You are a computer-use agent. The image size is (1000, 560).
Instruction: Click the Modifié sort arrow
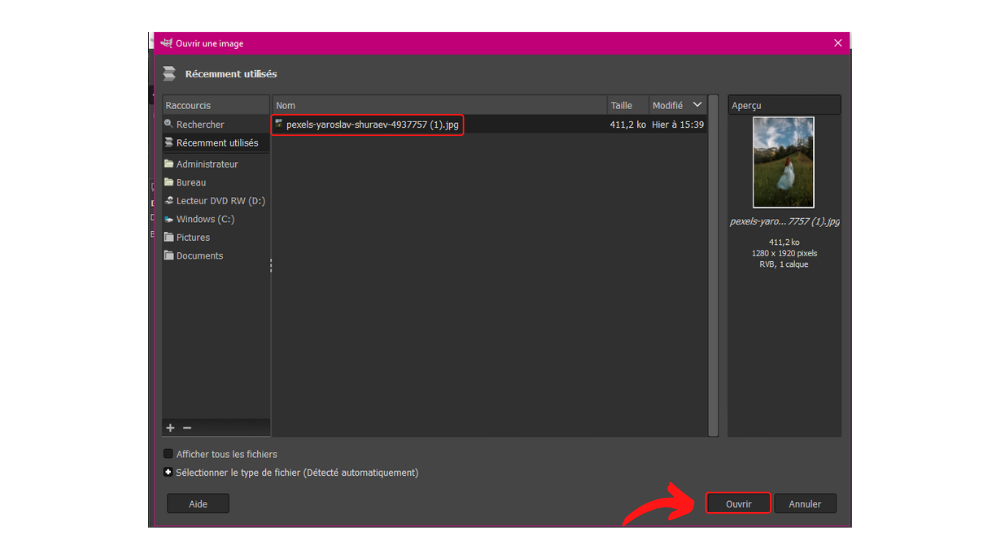(x=697, y=105)
